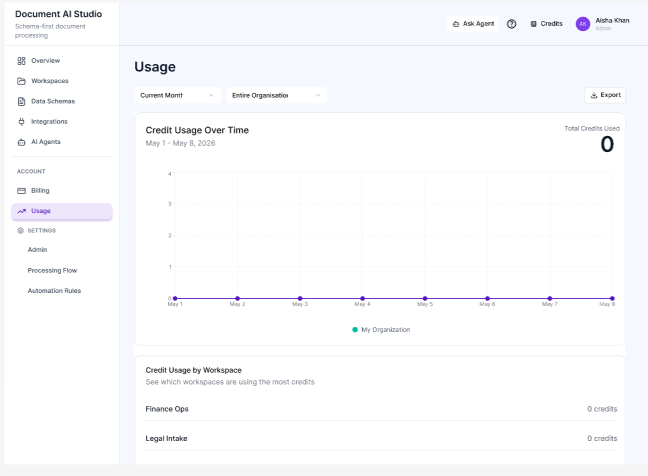Click the Export download icon
The width and height of the screenshot is (648, 476).
(594, 95)
